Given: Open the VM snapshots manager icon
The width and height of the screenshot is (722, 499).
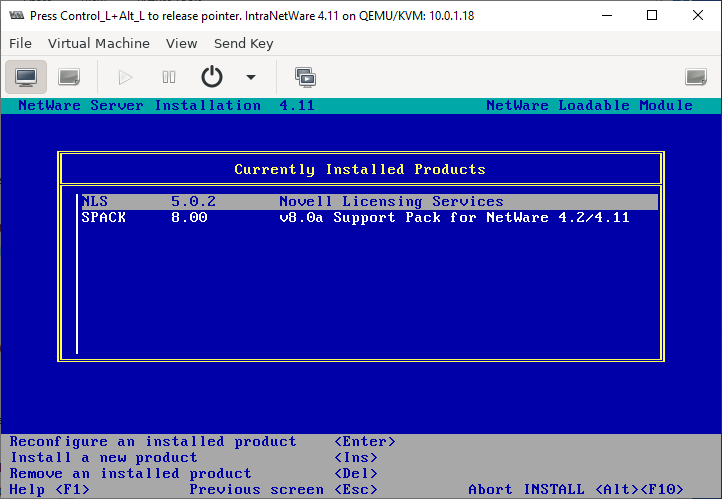Looking at the screenshot, I should (305, 77).
